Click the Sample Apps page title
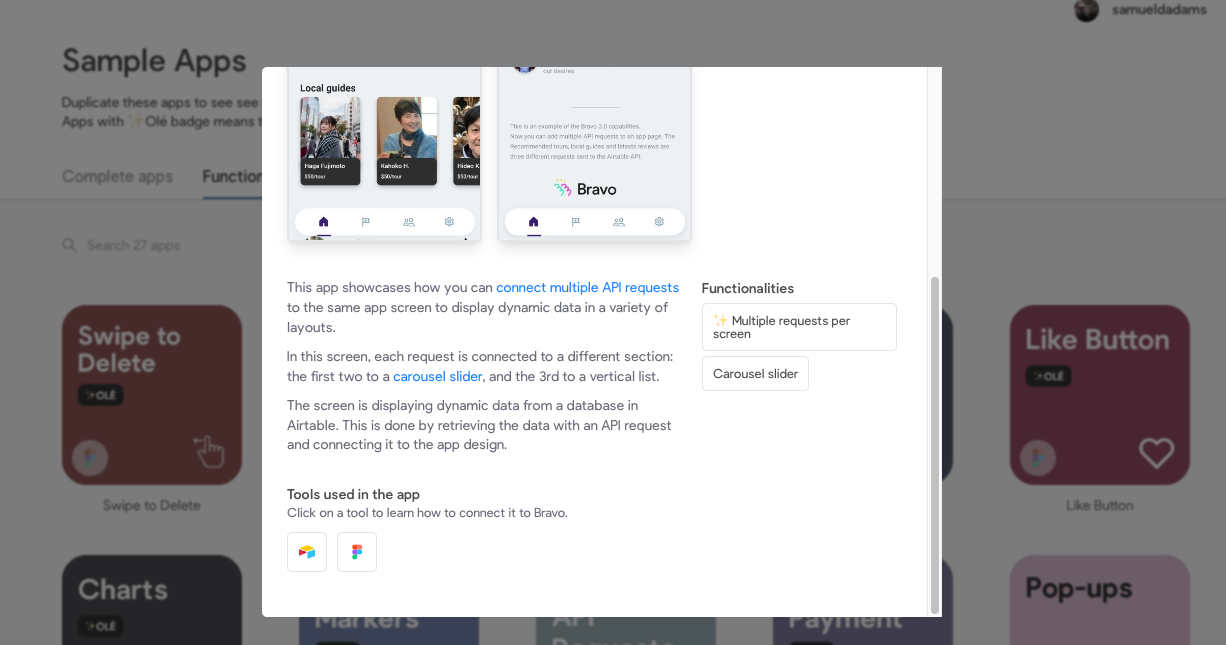Screen dimensions: 1226x645 pos(154,61)
